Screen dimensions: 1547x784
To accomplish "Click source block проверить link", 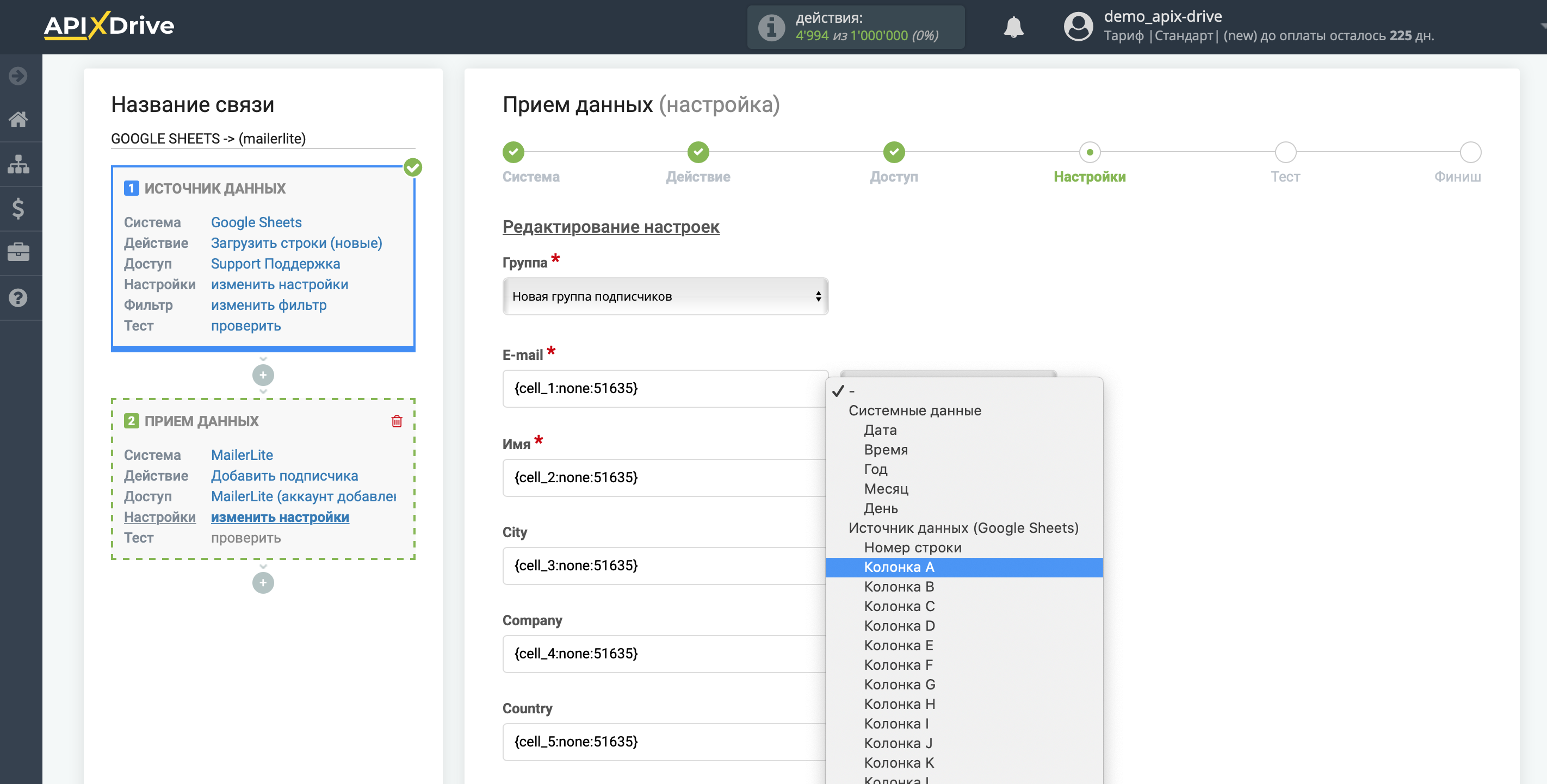I will [246, 326].
